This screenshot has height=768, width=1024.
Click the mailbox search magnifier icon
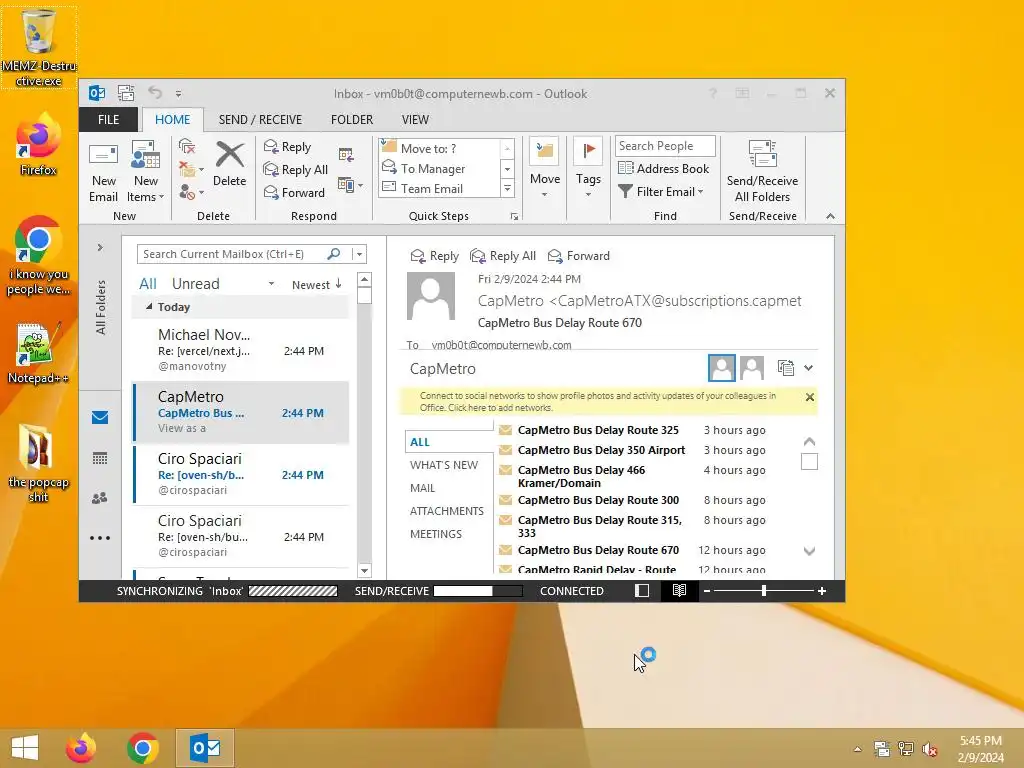[x=334, y=254]
